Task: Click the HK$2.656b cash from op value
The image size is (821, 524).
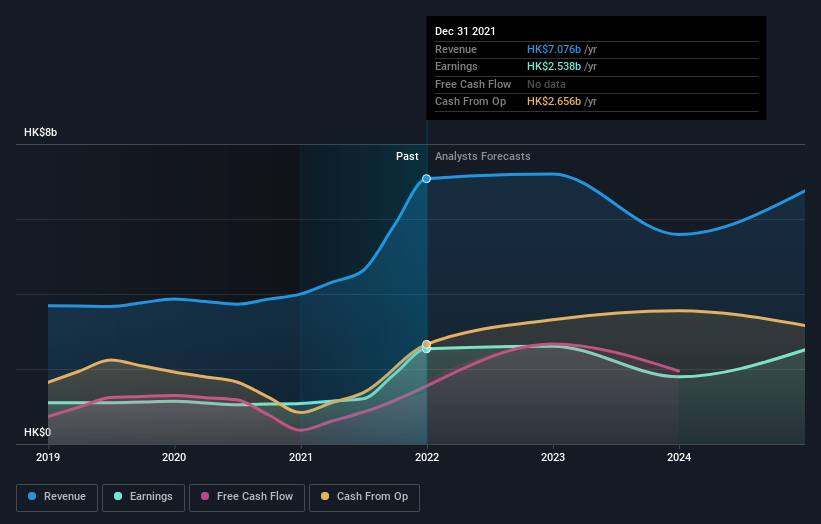Action: coord(554,102)
